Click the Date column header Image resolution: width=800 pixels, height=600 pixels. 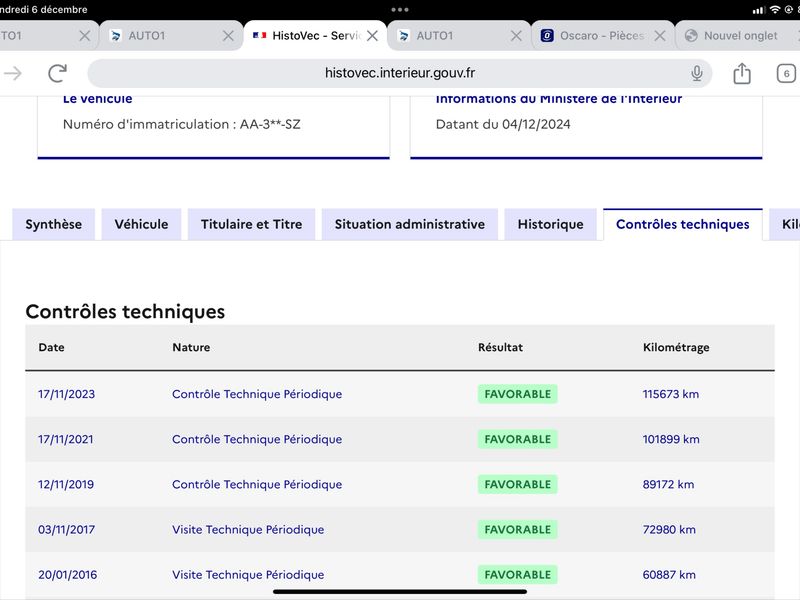coord(51,347)
